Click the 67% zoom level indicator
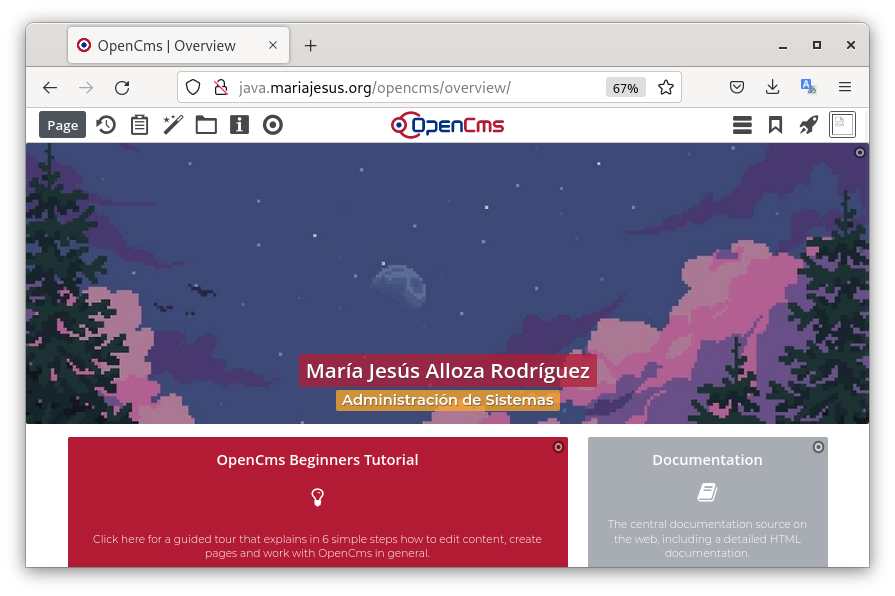Image resolution: width=895 pixels, height=596 pixels. (x=625, y=88)
